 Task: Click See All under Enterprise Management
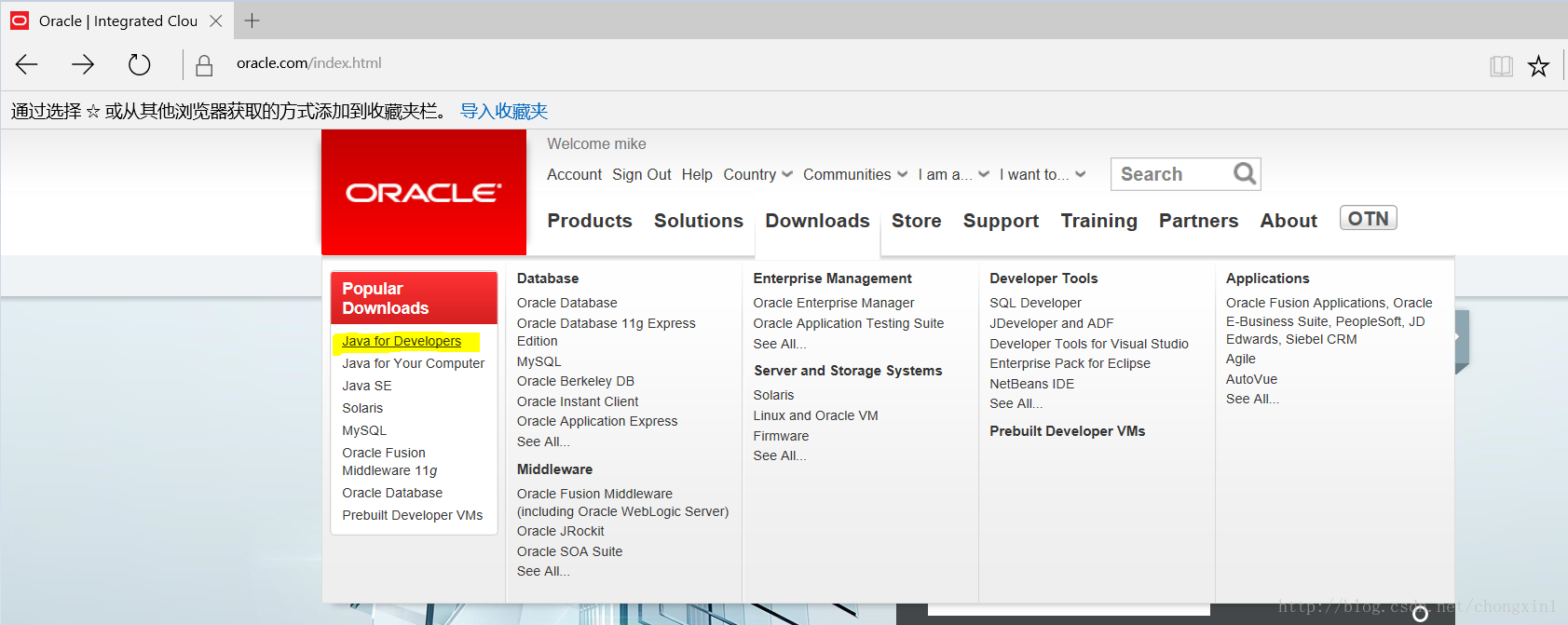click(x=780, y=344)
